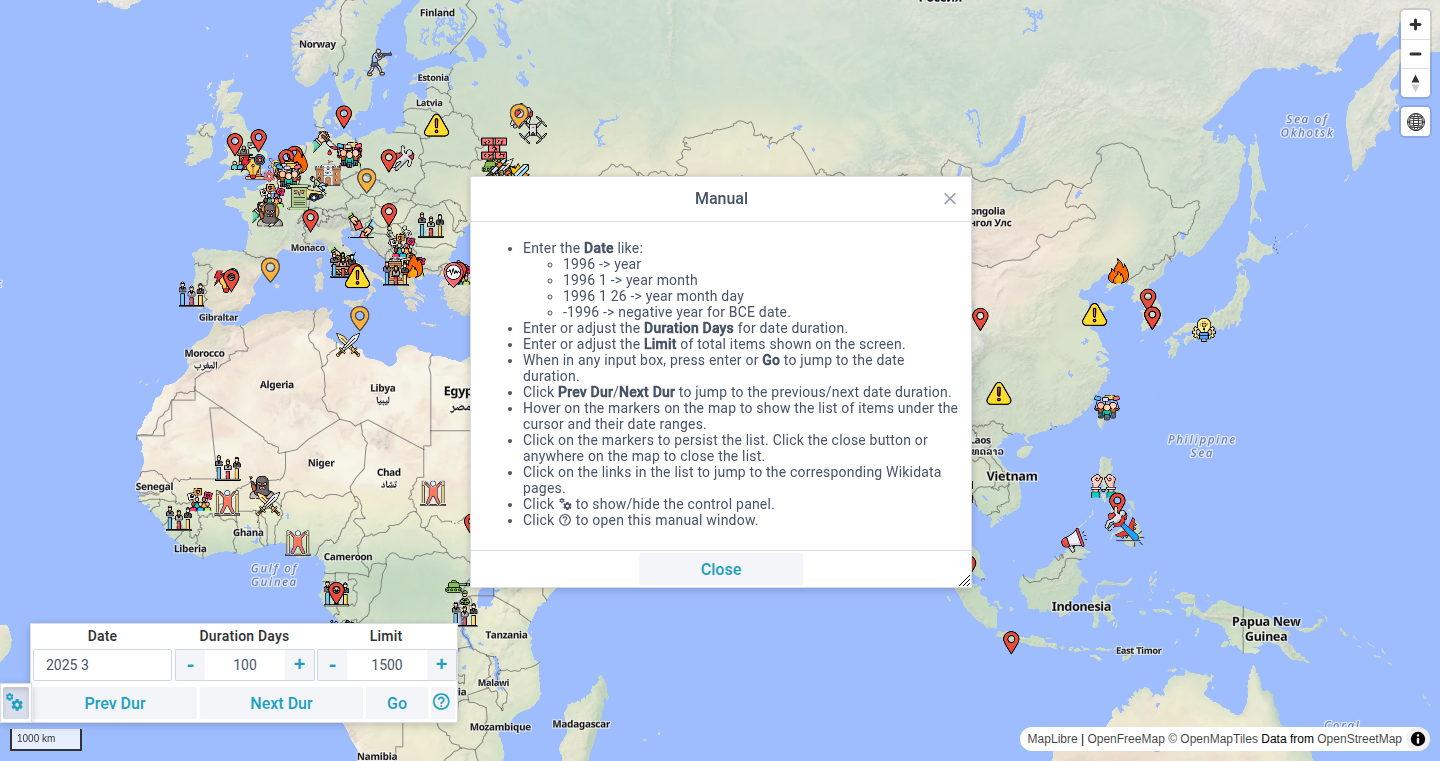Image resolution: width=1440 pixels, height=761 pixels.
Task: Click the tank icon in central Africa
Action: (x=458, y=586)
